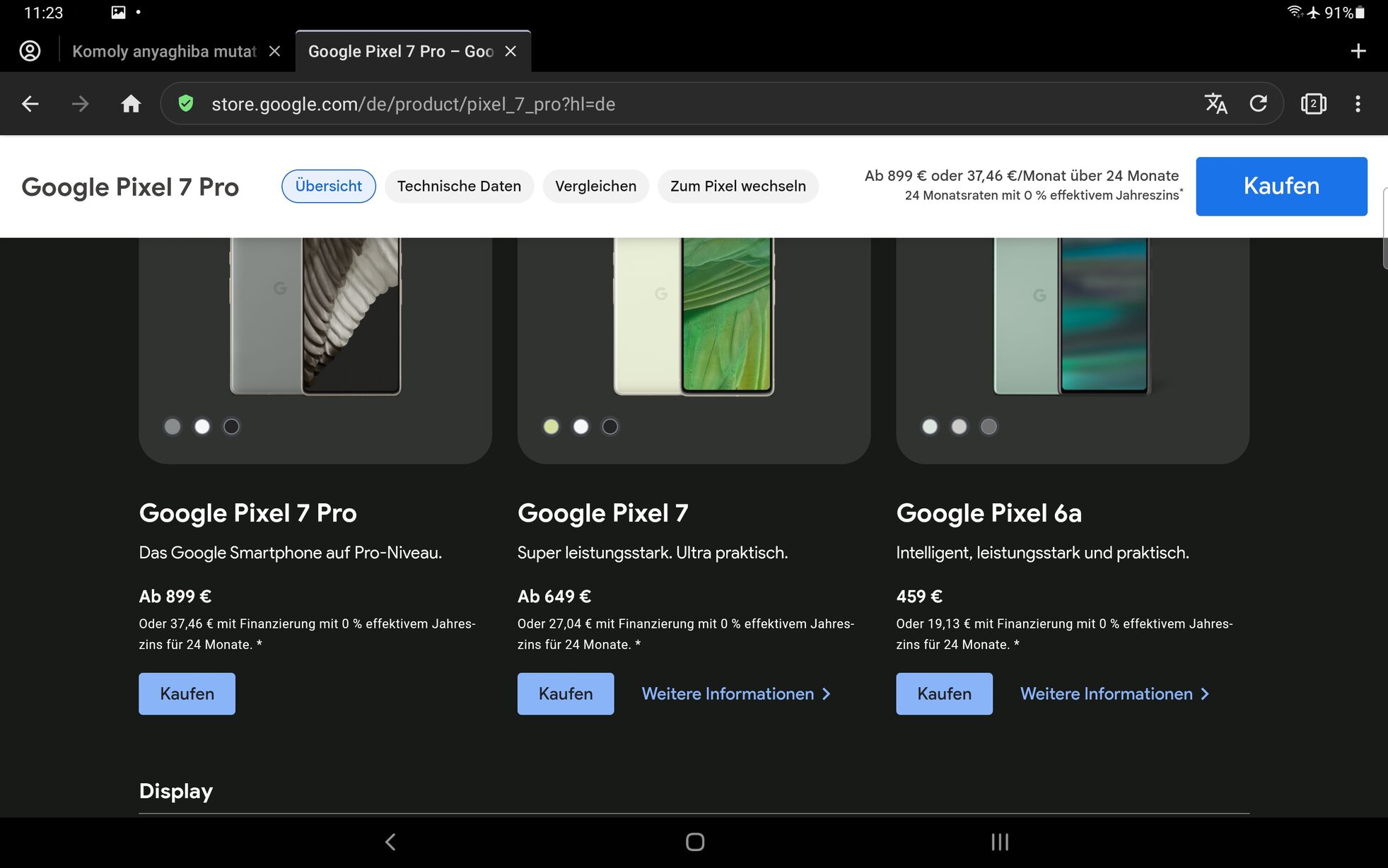Open the browser home page icon

131,104
